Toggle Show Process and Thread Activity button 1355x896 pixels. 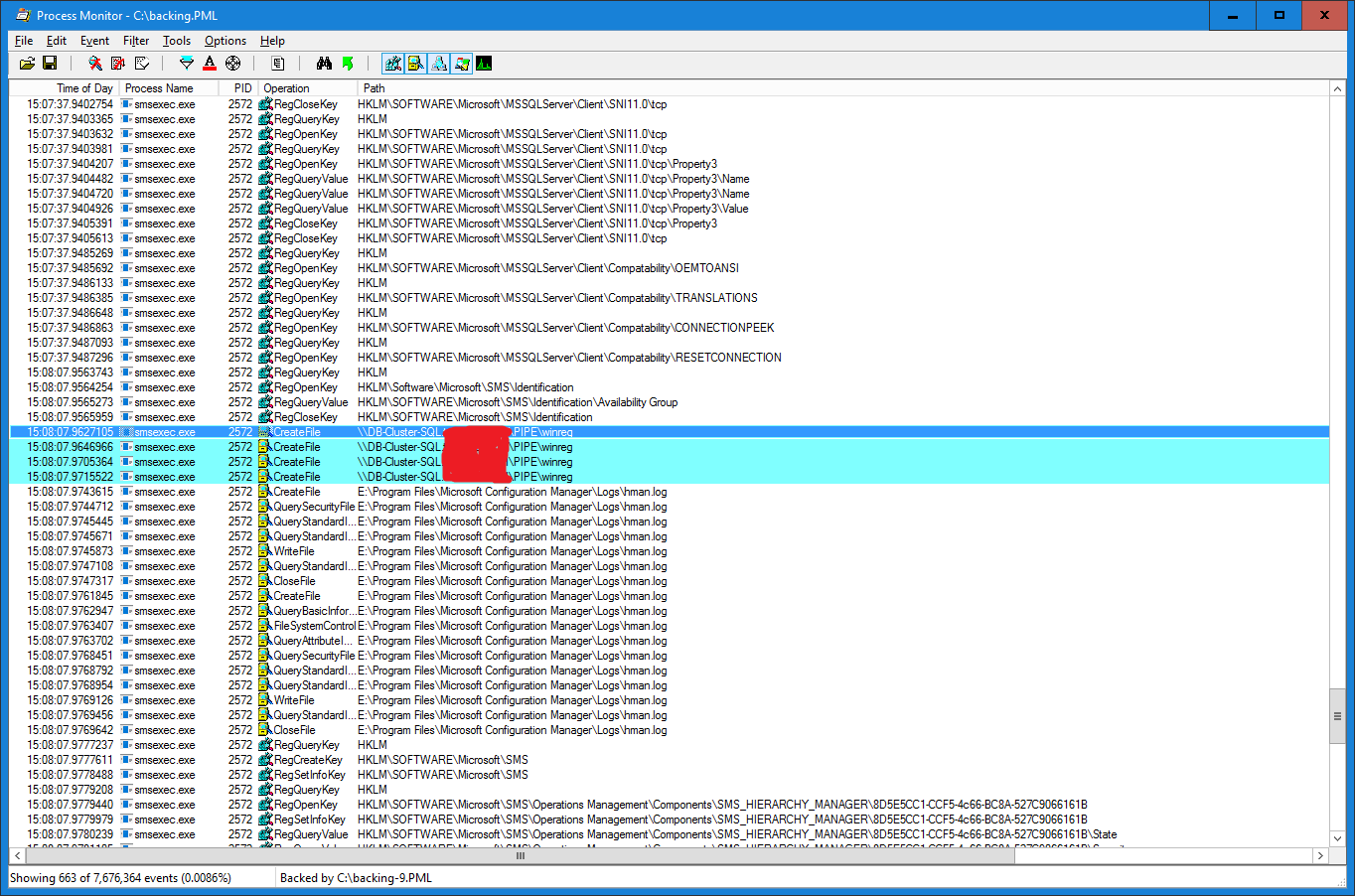point(462,64)
